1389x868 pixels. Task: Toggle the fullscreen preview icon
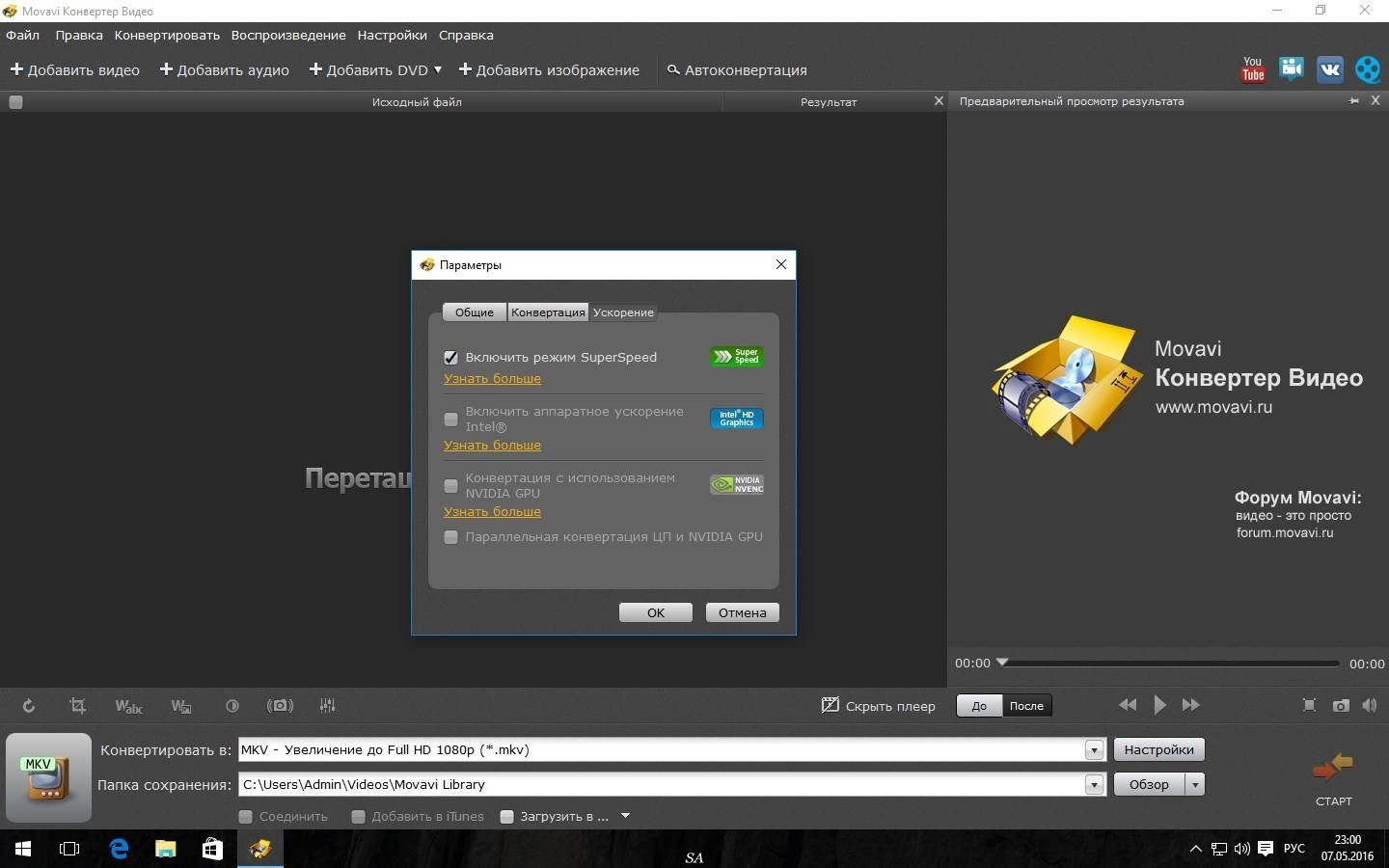coord(1309,705)
